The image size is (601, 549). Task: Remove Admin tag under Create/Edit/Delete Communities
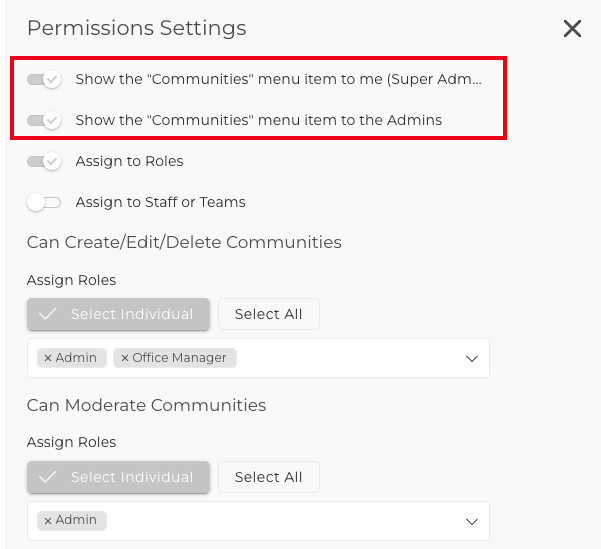click(x=48, y=358)
